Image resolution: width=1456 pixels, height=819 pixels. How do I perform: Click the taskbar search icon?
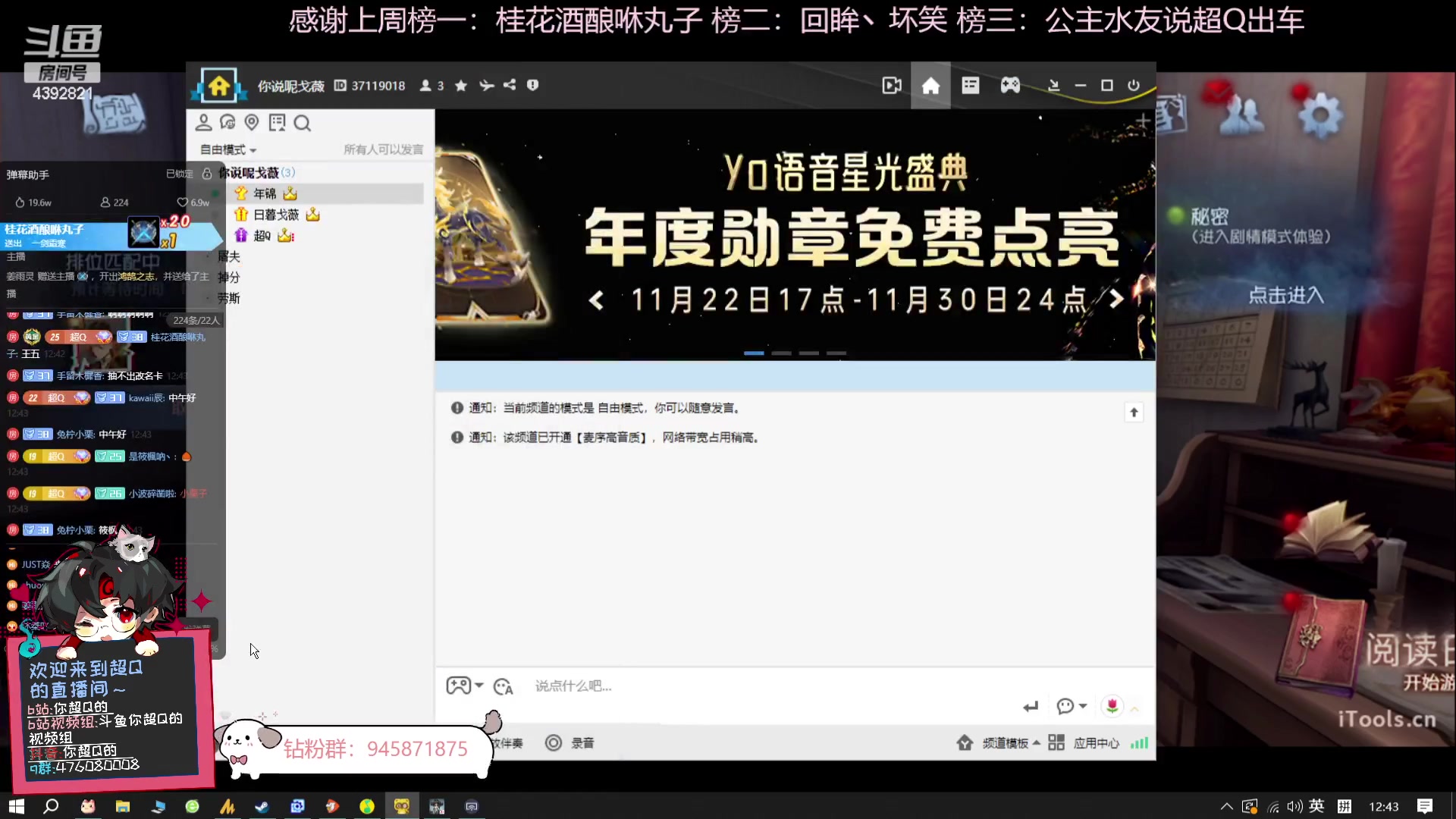(51, 806)
